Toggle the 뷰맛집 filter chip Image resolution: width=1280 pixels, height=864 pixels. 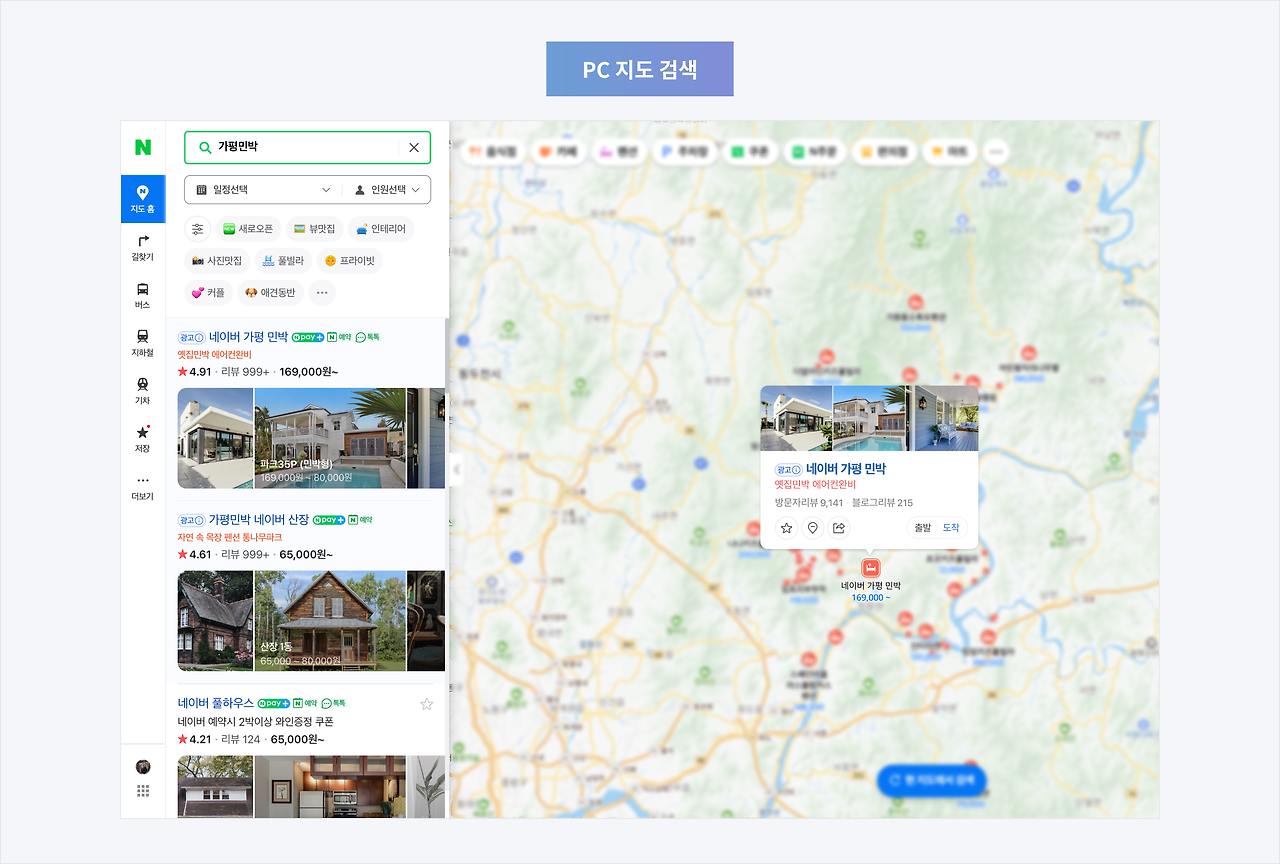(x=315, y=229)
